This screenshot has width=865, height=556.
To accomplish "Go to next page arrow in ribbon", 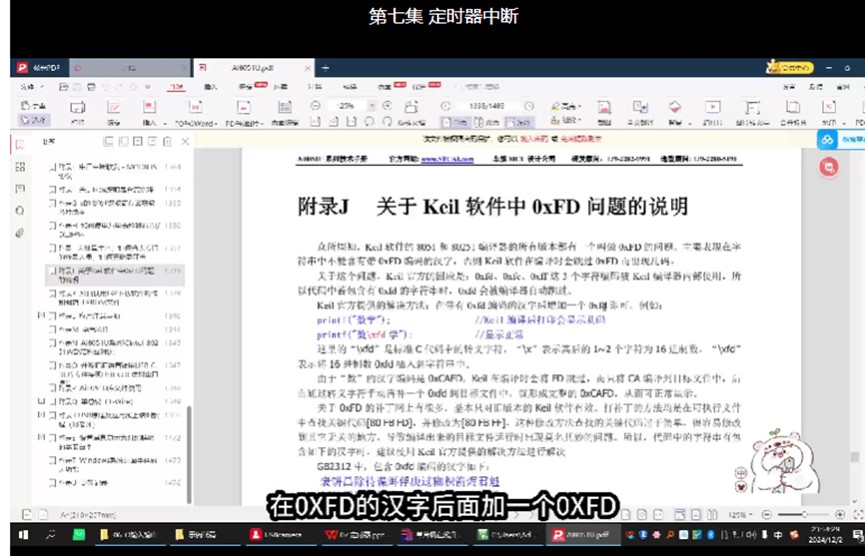I will click(x=528, y=106).
